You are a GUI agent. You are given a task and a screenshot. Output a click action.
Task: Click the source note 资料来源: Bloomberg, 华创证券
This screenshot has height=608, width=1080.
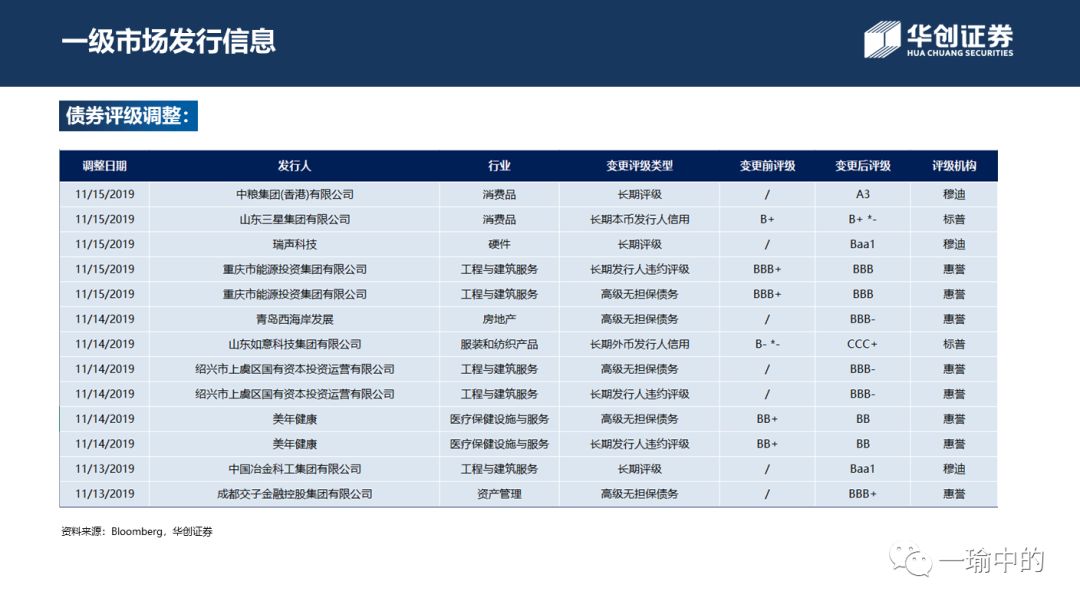click(x=136, y=532)
